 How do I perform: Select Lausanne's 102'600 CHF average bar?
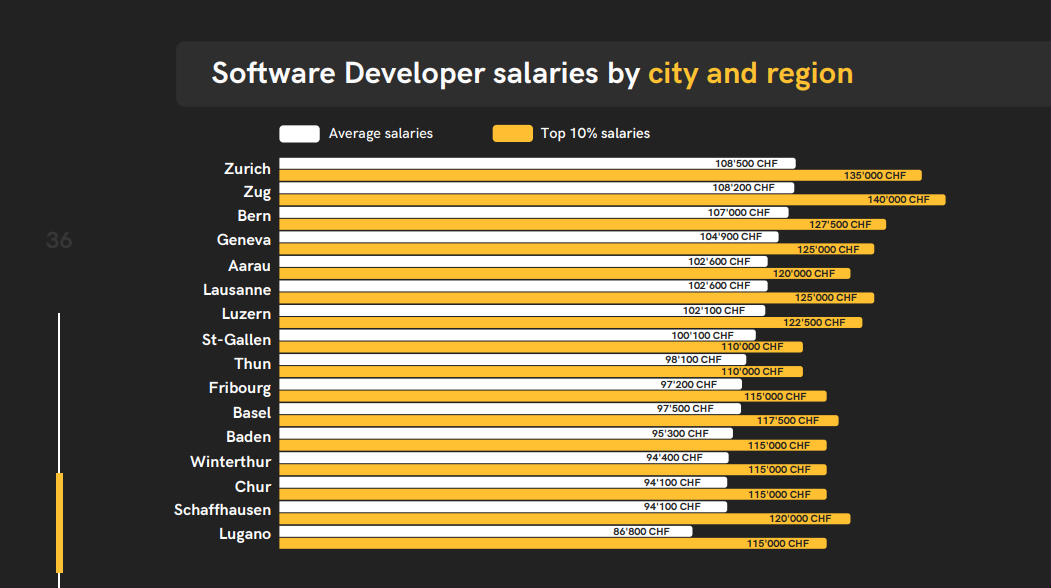pyautogui.click(x=523, y=286)
